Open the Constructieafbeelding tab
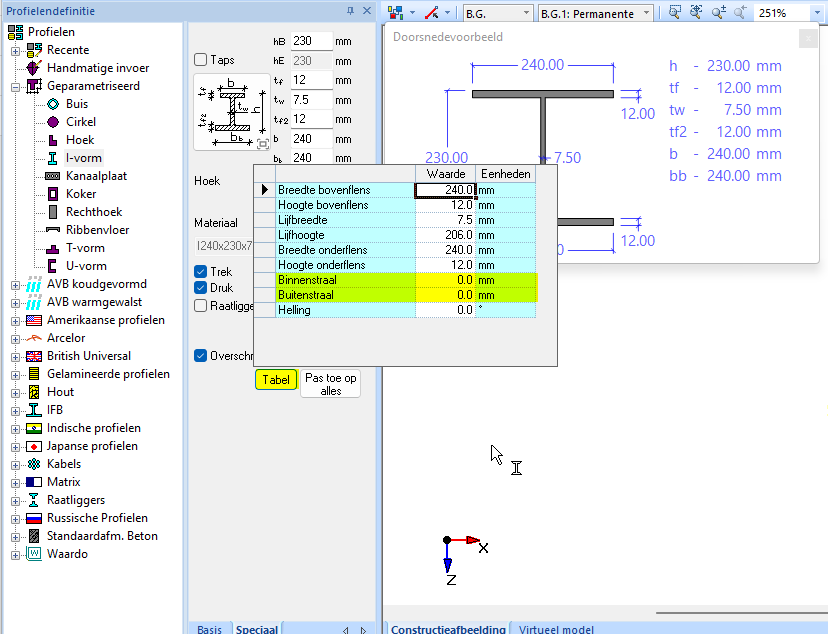The width and height of the screenshot is (828, 634). click(x=448, y=629)
